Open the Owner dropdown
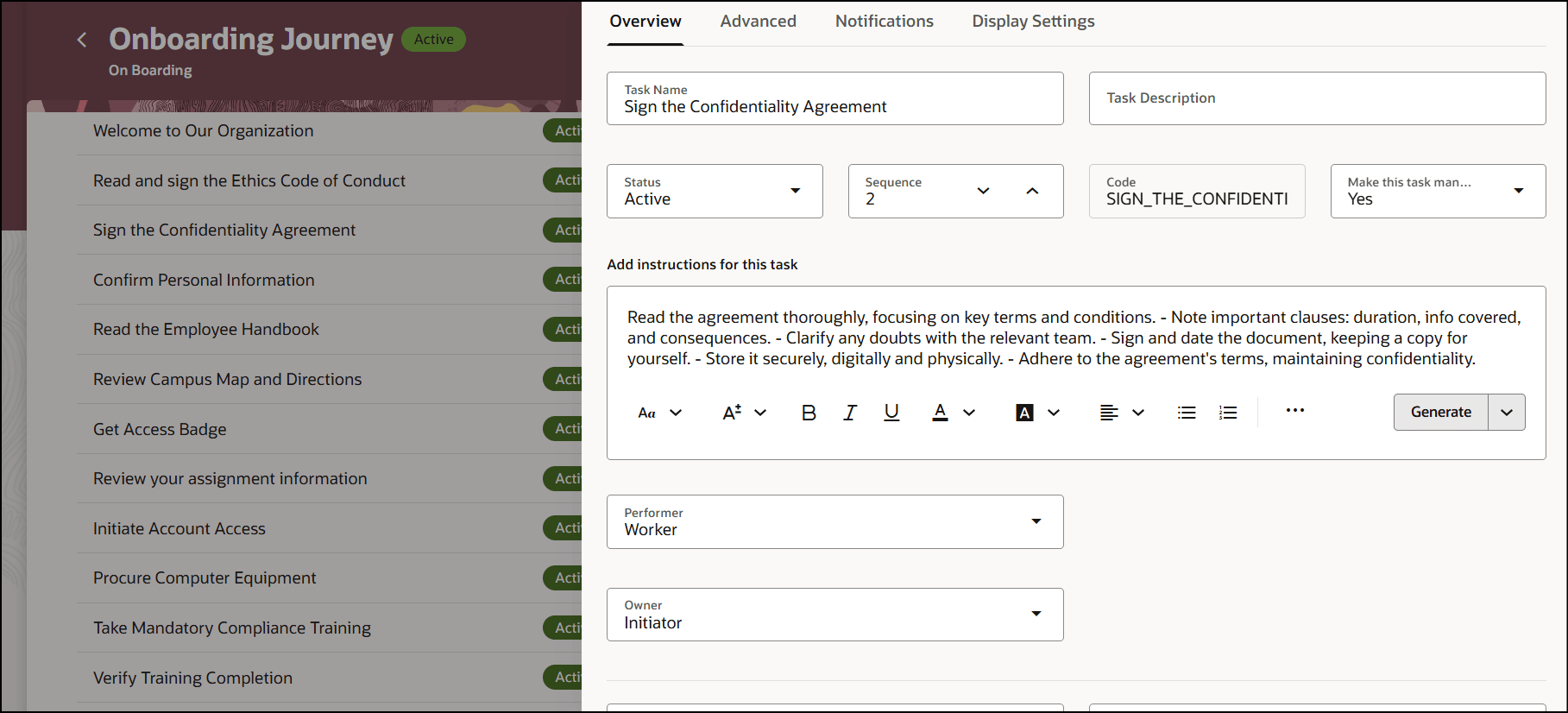Viewport: 1568px width, 713px height. pyautogui.click(x=835, y=615)
